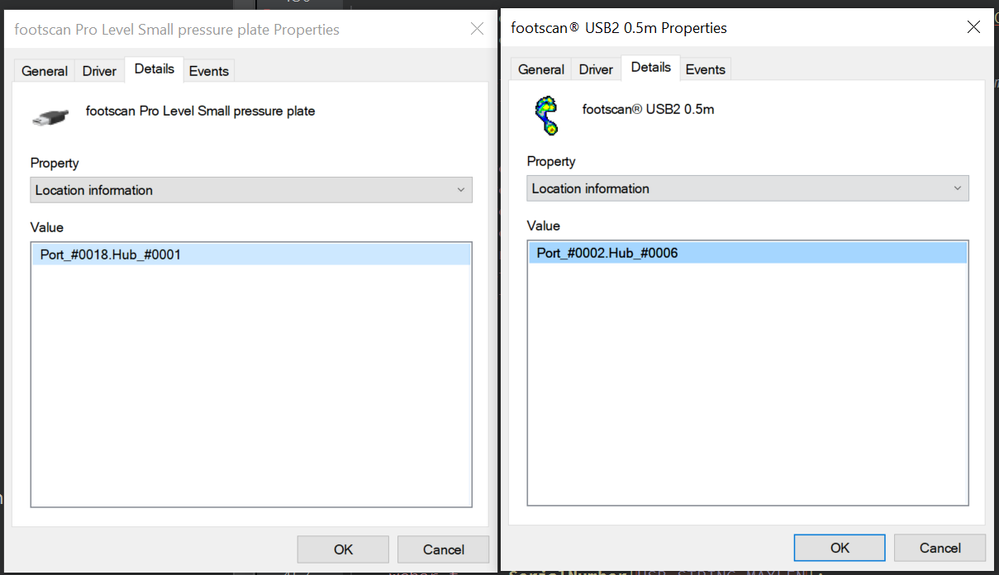Open Driver tab in USB2 0.5m dialog

pos(596,69)
